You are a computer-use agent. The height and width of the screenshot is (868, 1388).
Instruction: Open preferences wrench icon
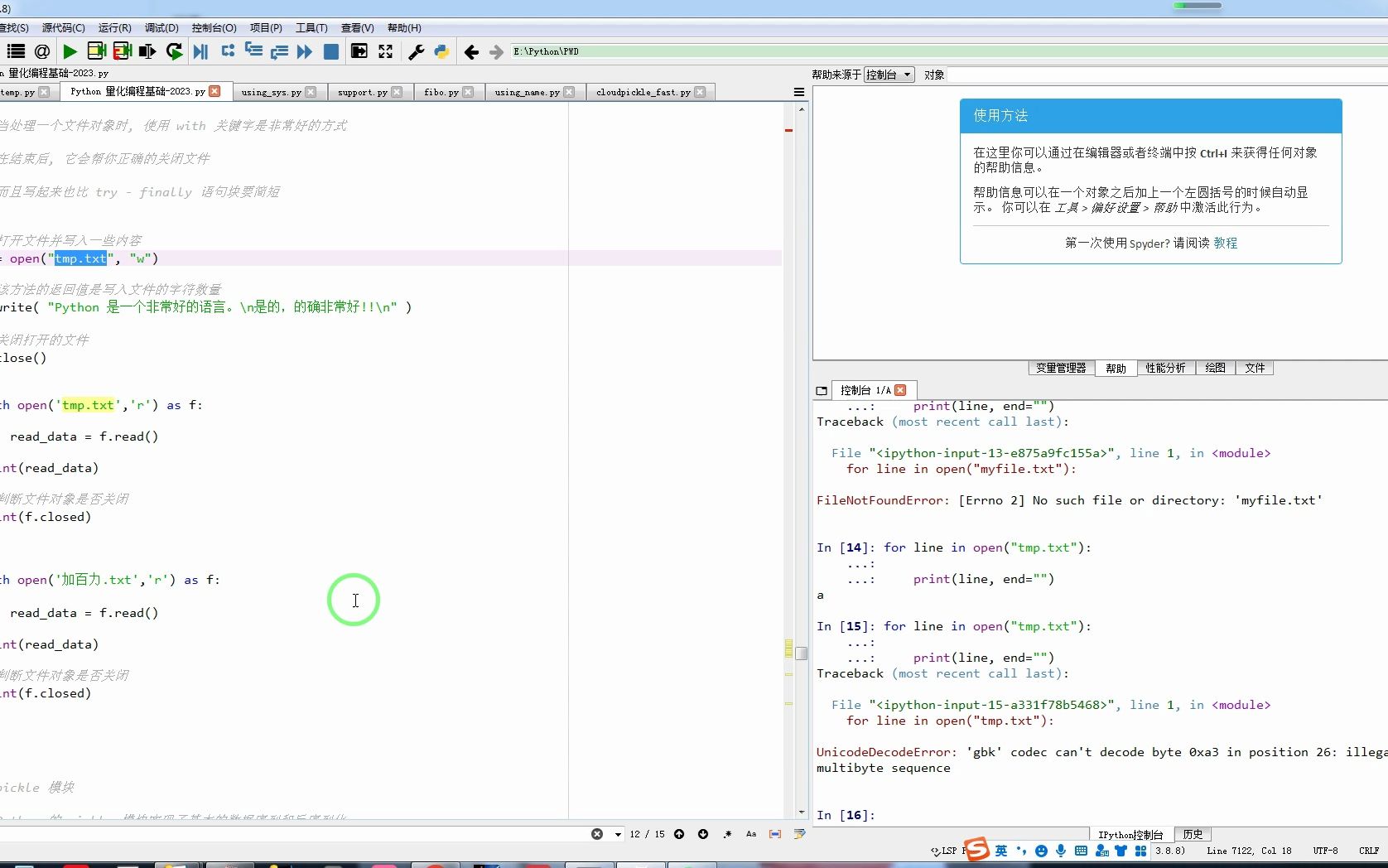[x=417, y=51]
